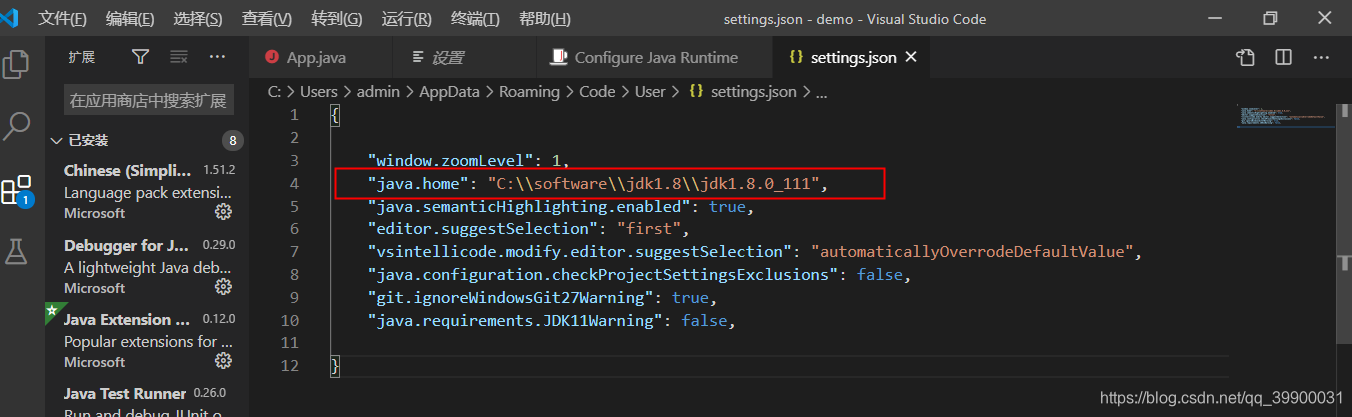Clear extension search results icon

179,57
